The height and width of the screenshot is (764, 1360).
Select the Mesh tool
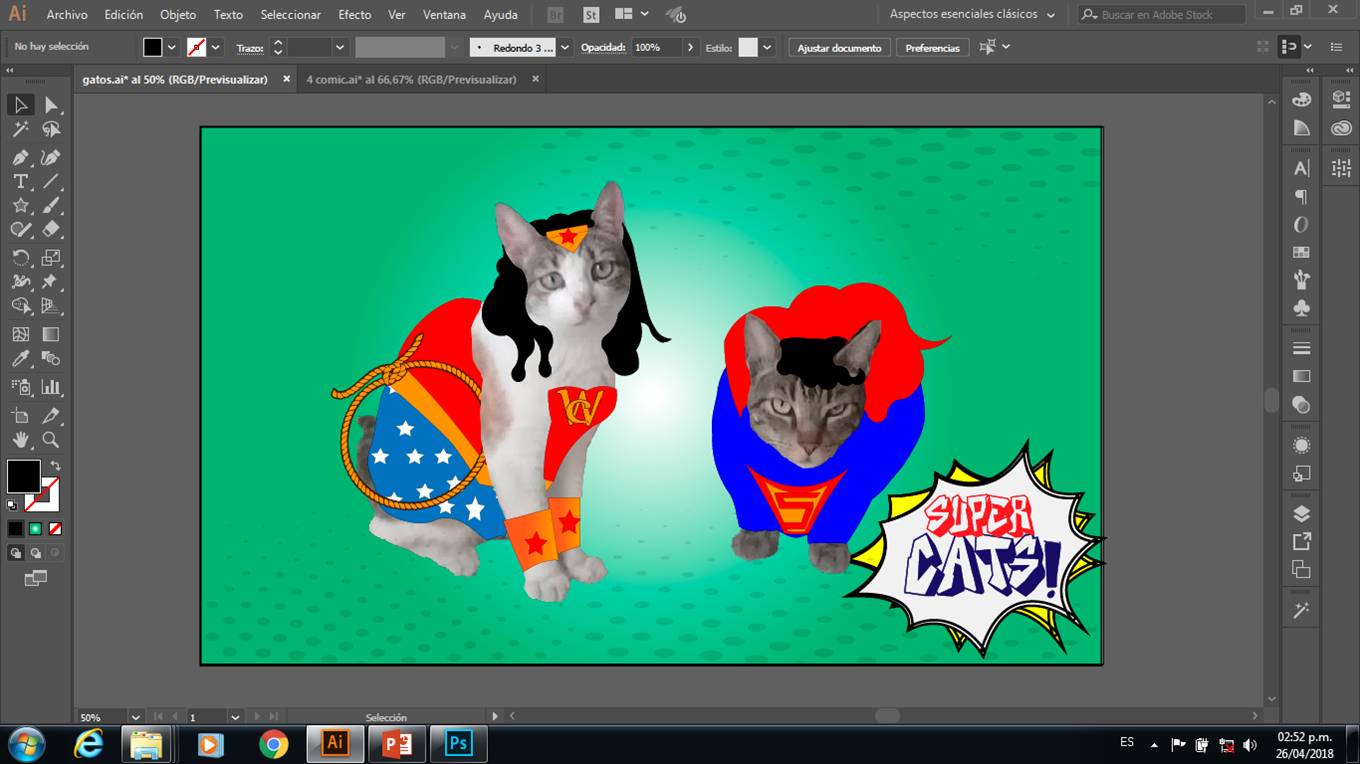pos(20,334)
